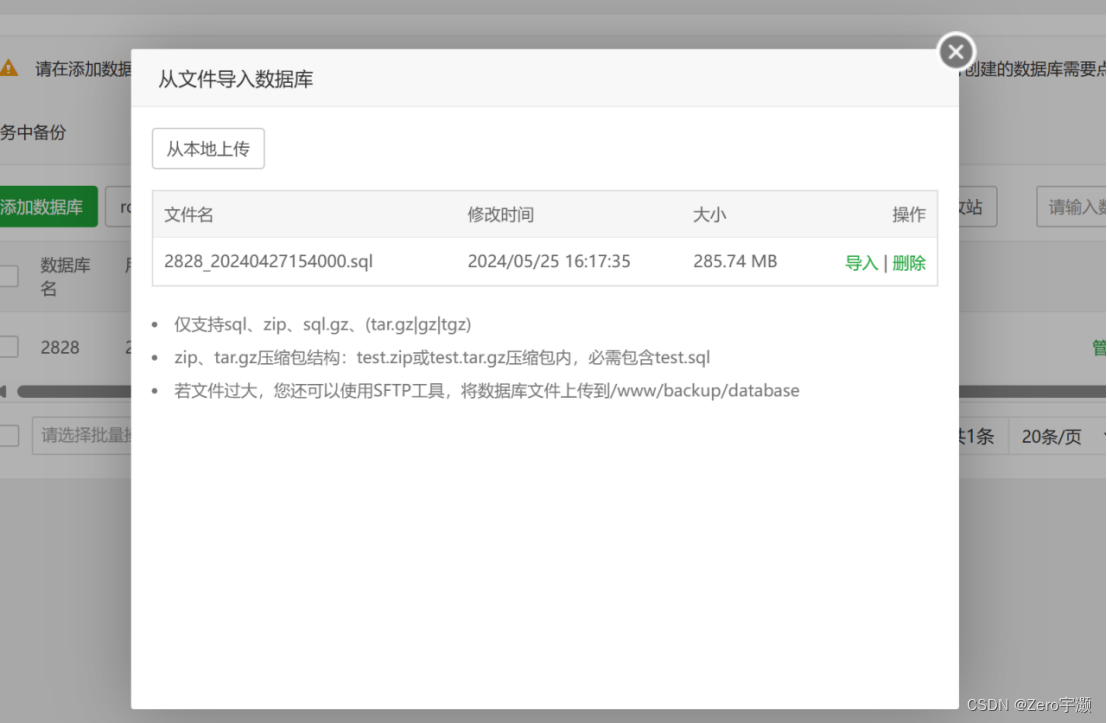The width and height of the screenshot is (1107, 723).
Task: Click the 数据库名 column header
Action: point(65,276)
